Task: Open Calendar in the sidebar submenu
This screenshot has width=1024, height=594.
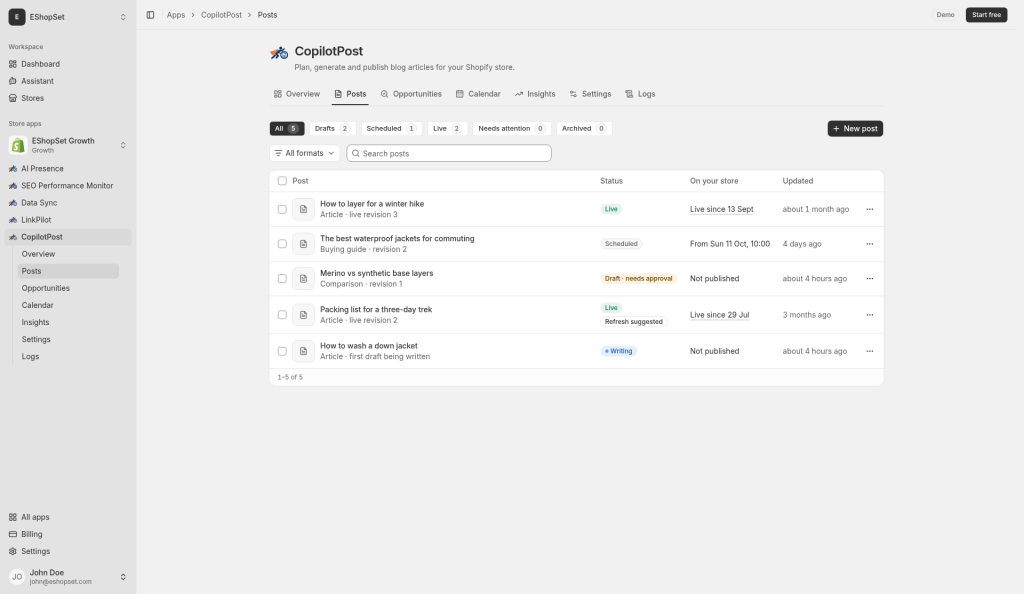Action: coord(68,305)
